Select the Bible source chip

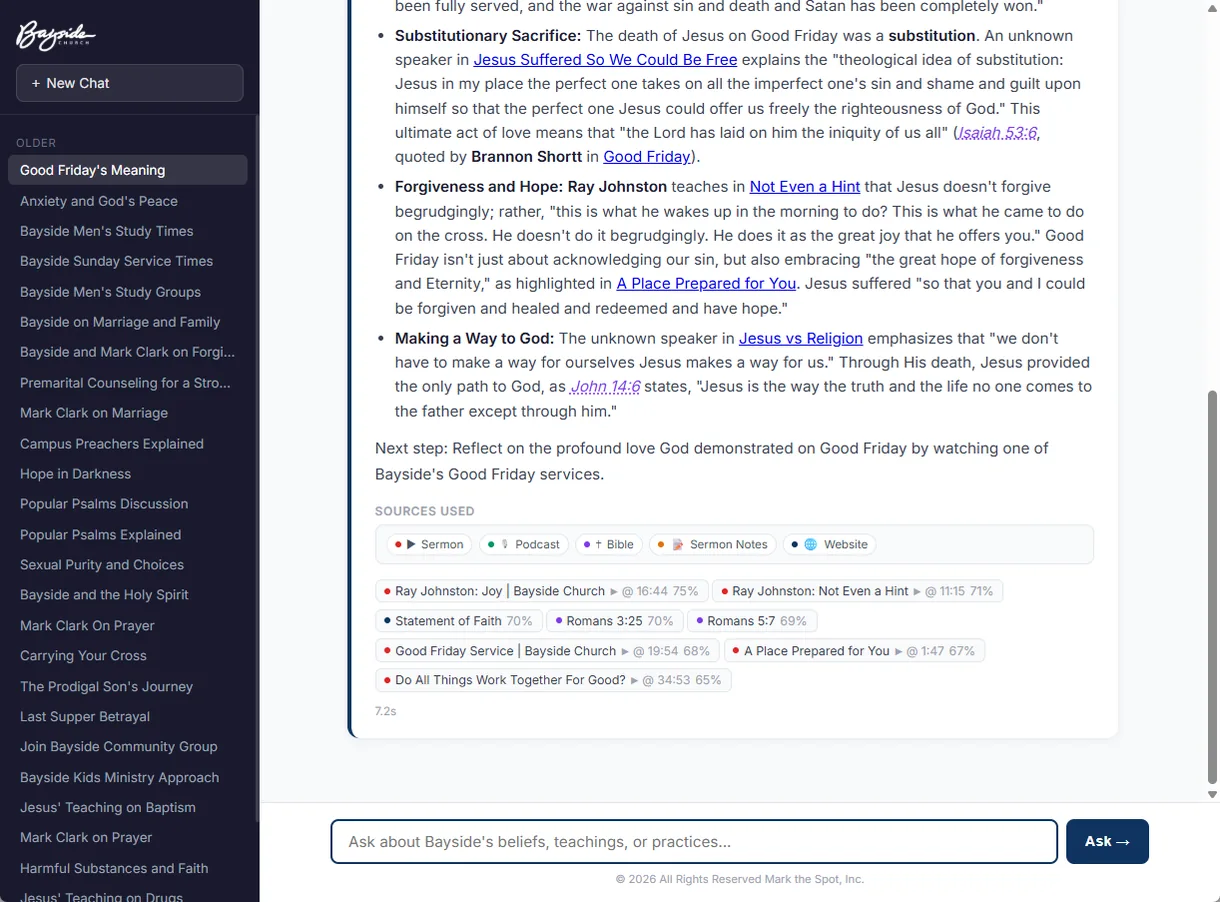tap(609, 544)
